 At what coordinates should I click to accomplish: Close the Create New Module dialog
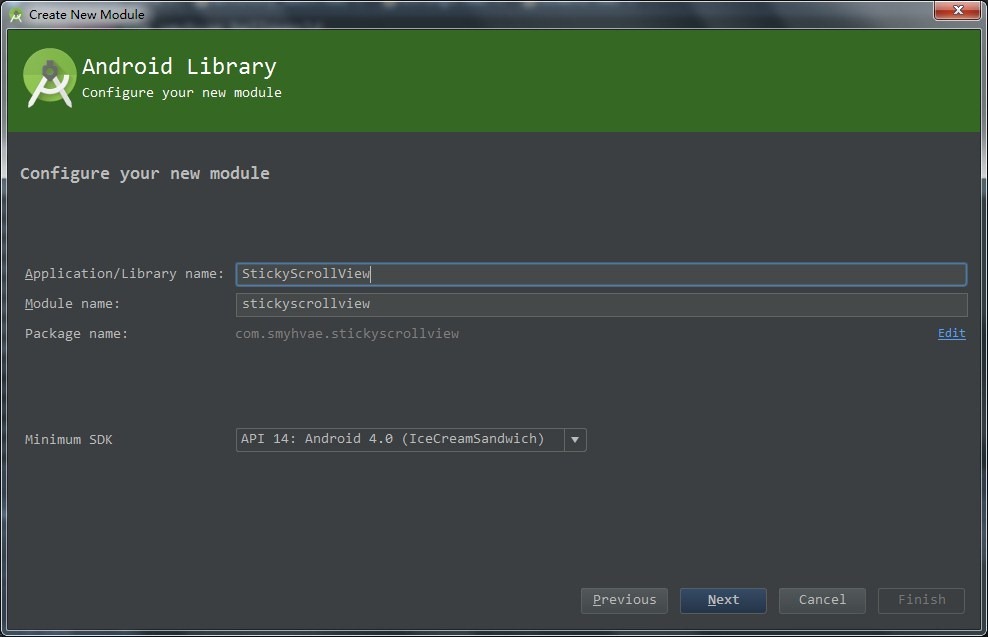pos(957,10)
